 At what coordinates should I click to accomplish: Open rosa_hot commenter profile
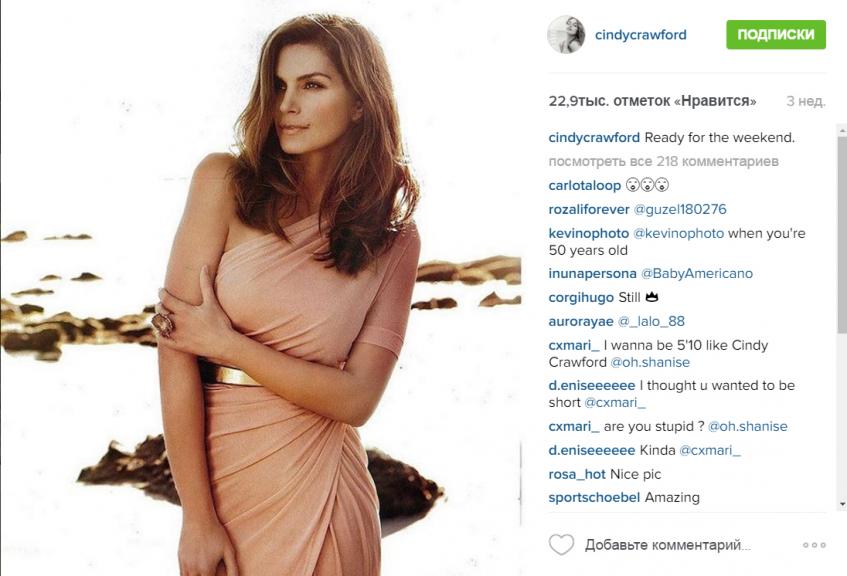tap(577, 474)
